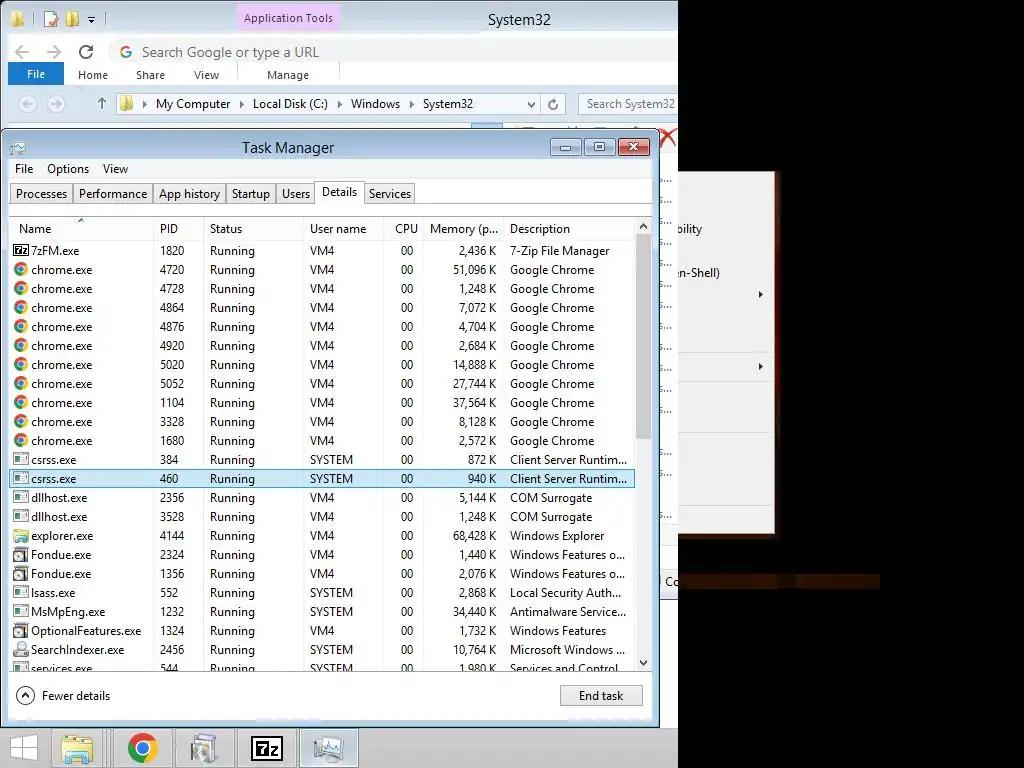Click the Search System32 field
Screen dimensions: 1024x768
(628, 104)
